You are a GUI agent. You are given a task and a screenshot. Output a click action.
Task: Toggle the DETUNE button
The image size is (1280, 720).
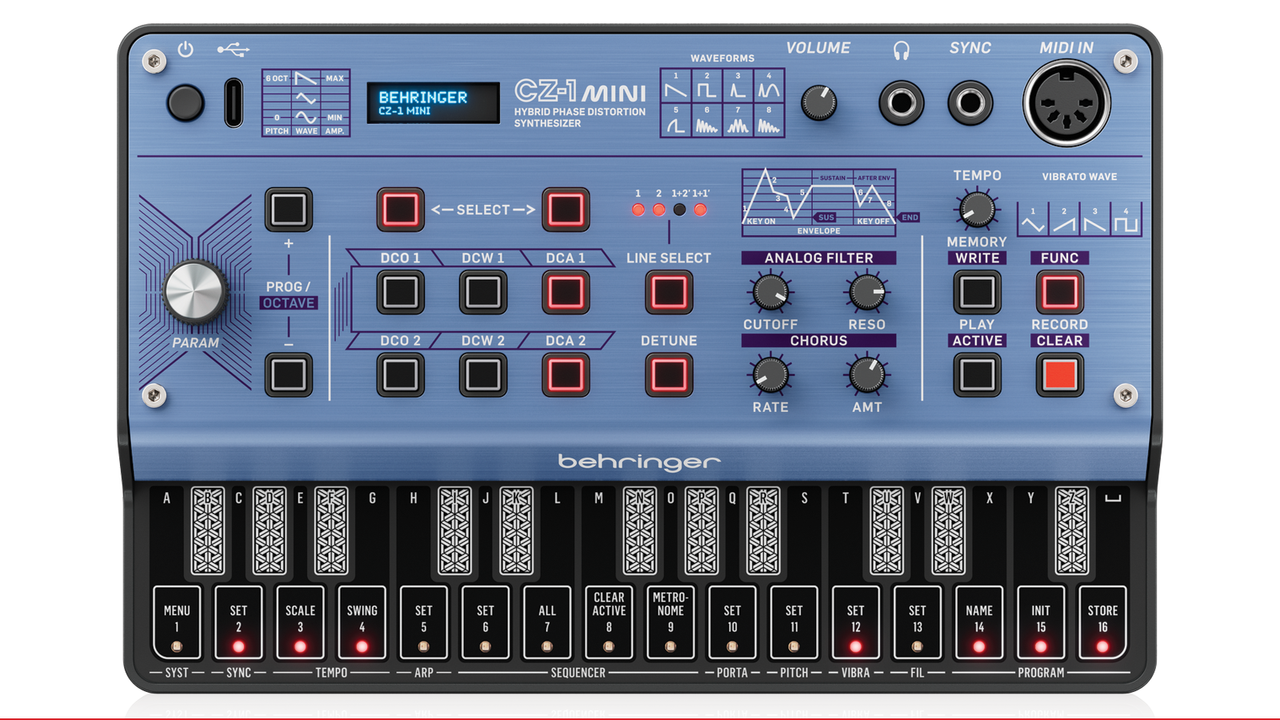point(669,374)
